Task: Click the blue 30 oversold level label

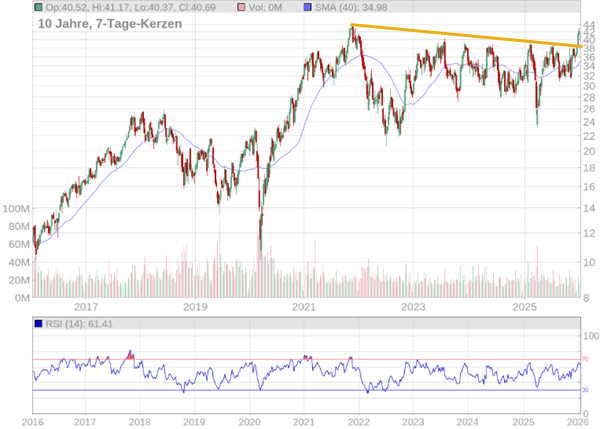Action: 588,390
